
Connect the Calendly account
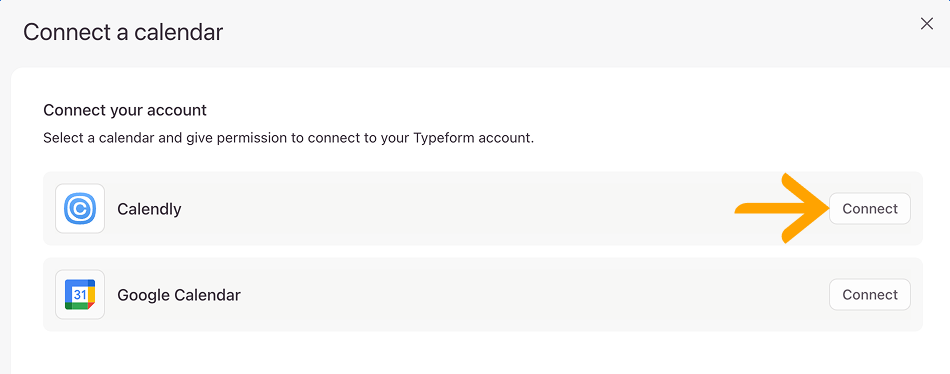869,209
